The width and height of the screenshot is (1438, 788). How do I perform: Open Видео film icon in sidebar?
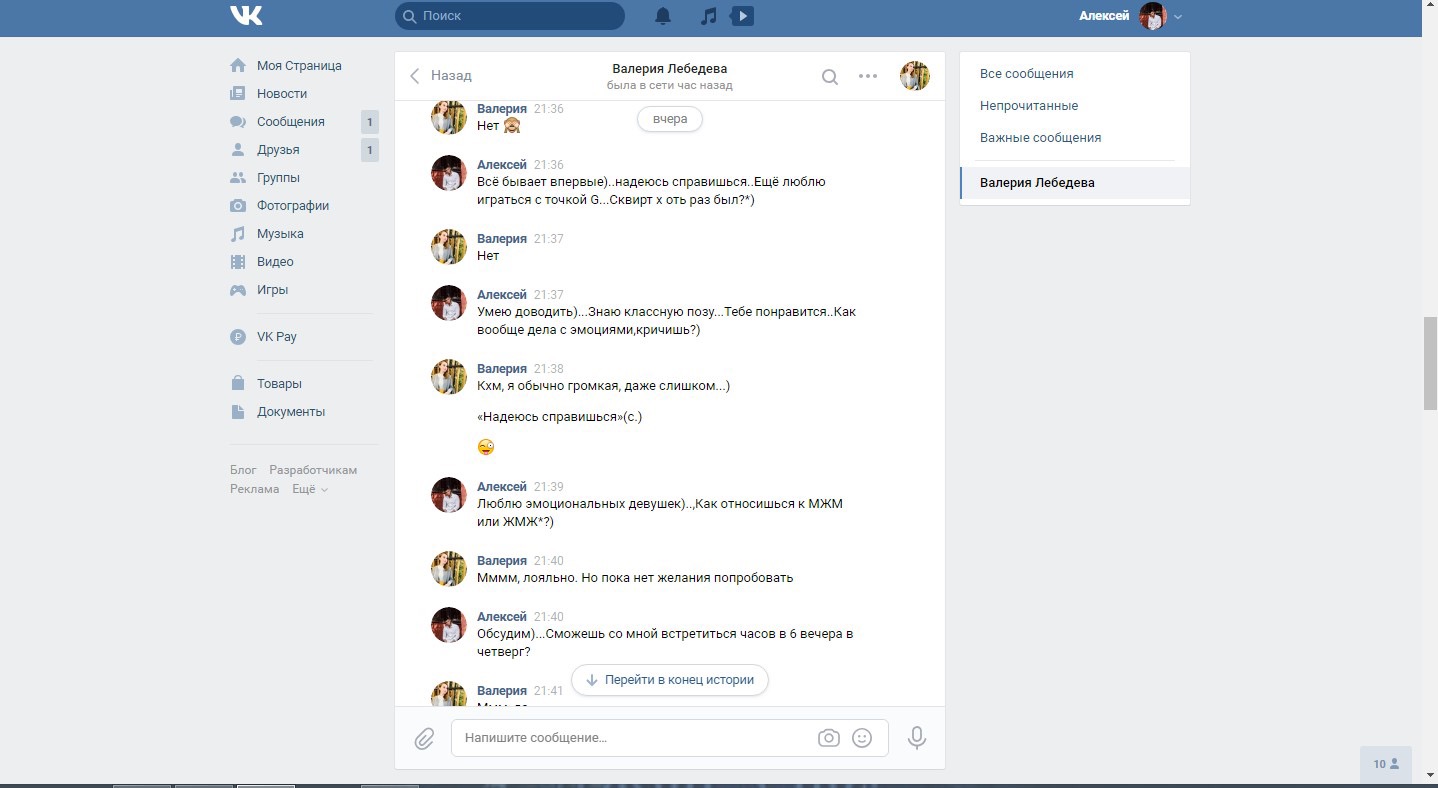(238, 261)
